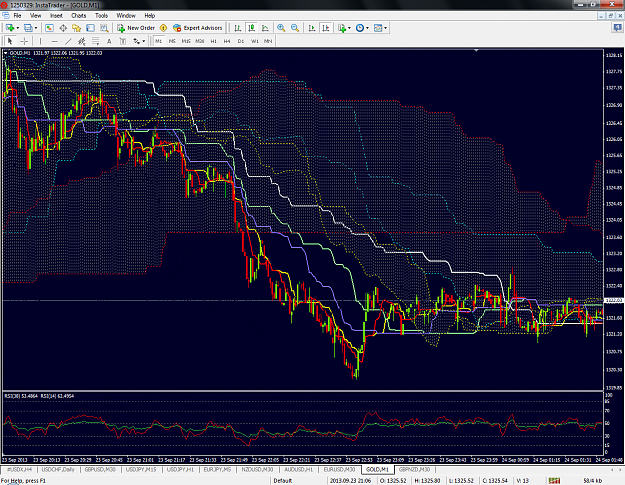The height and width of the screenshot is (485, 625).
Task: Switch to line chart display
Action: pos(265,28)
